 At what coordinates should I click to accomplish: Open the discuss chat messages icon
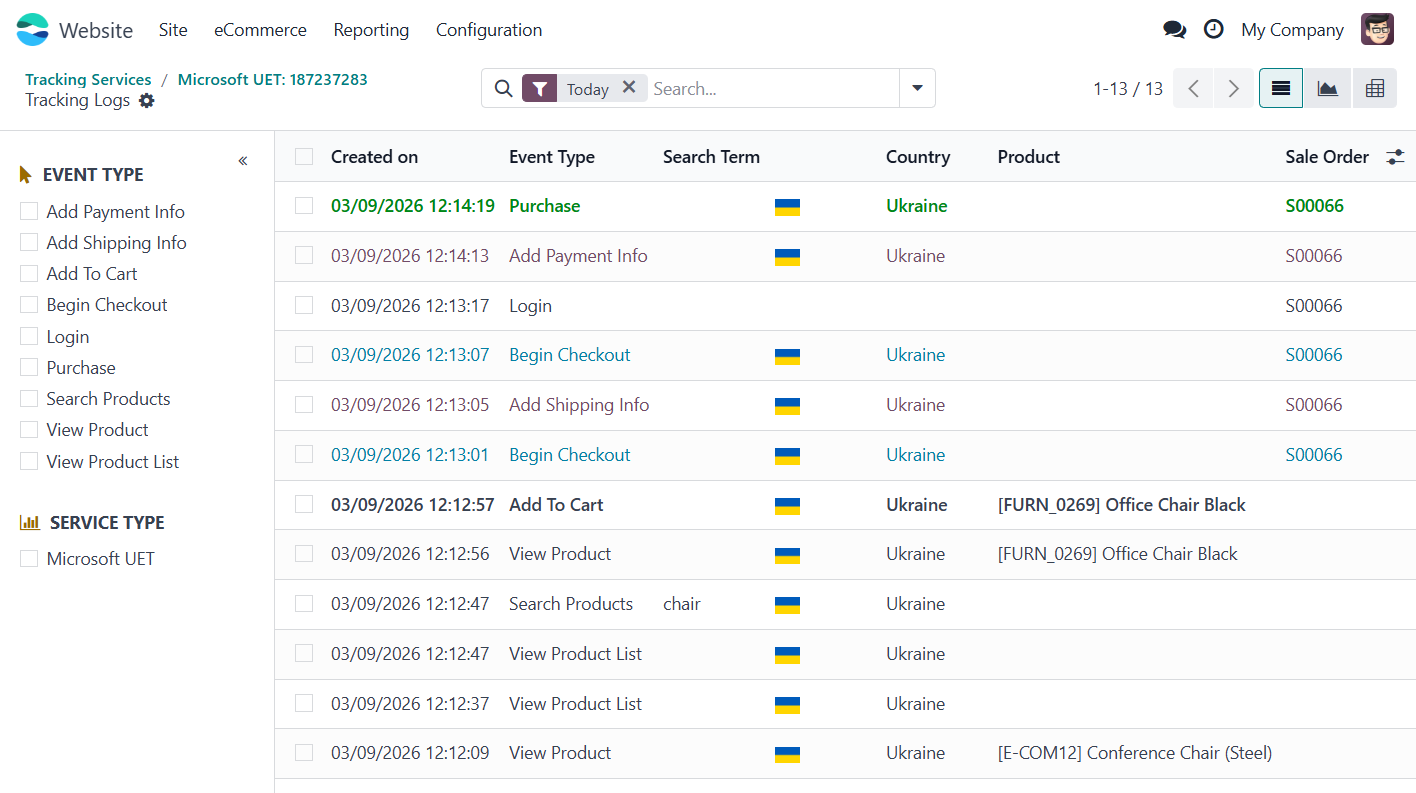(x=1174, y=30)
